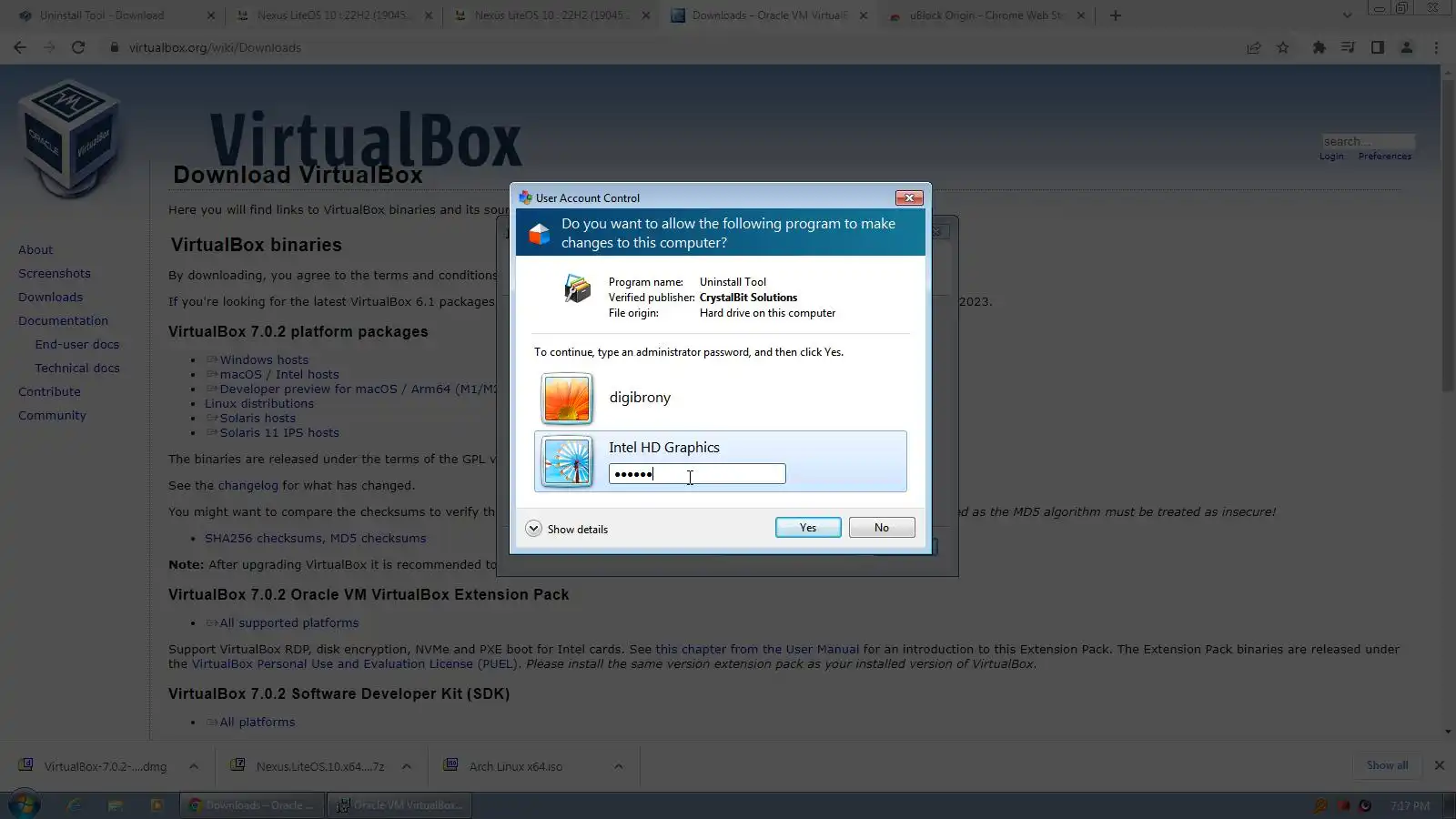Open the Nexus.LiteOS.10.x64 7z download item

[308, 766]
